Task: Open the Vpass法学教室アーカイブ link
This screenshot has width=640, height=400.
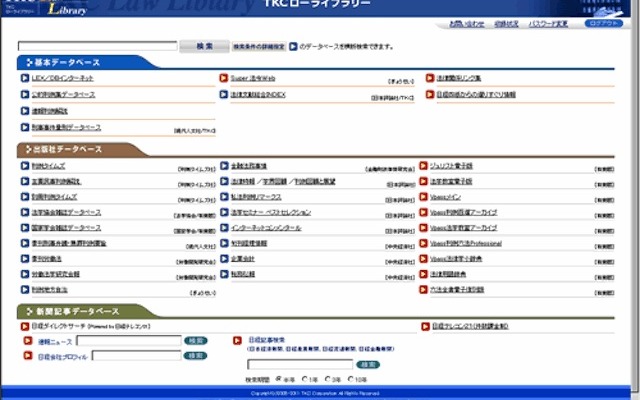Action: (464, 228)
